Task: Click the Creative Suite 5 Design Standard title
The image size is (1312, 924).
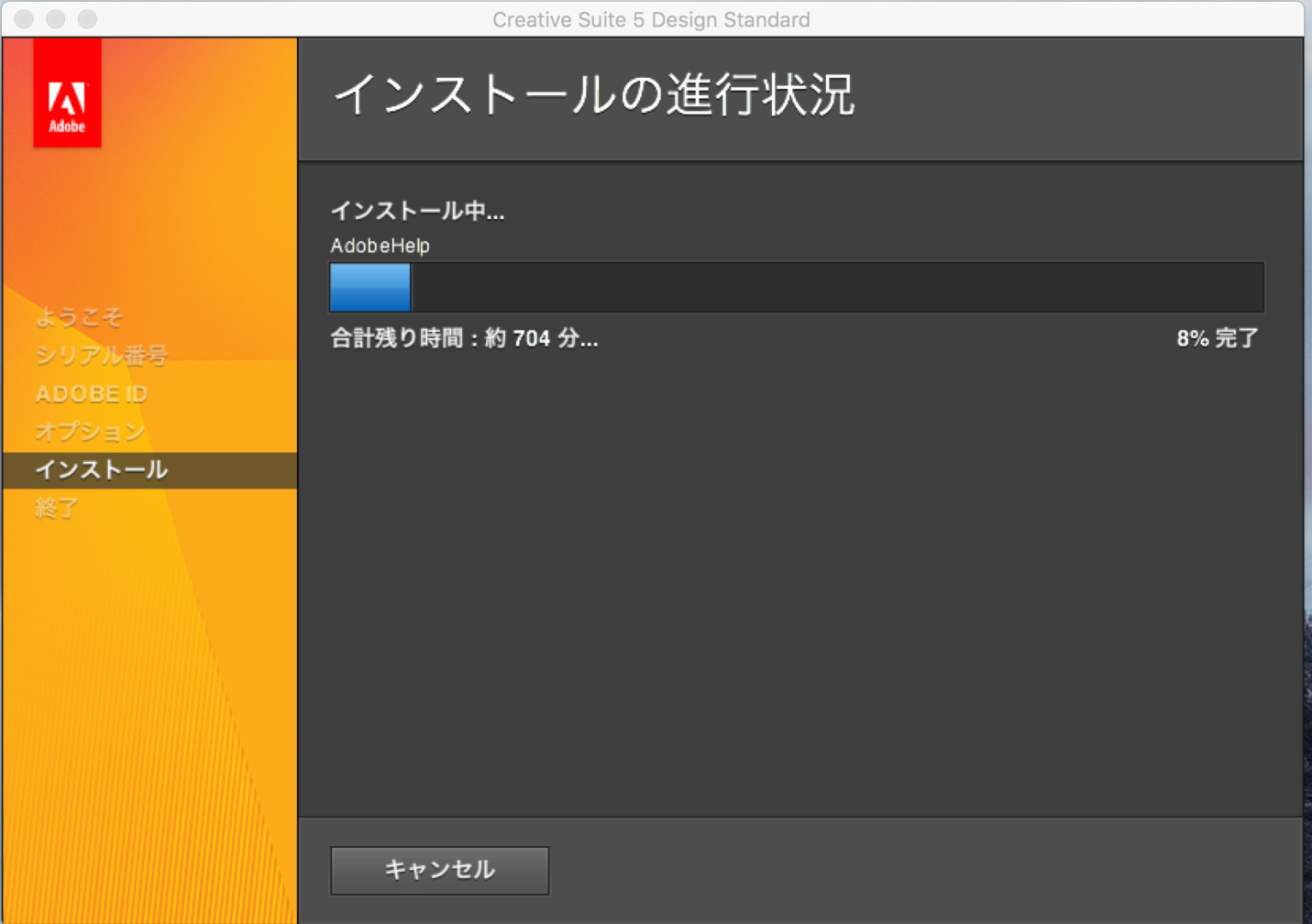Action: (651, 20)
